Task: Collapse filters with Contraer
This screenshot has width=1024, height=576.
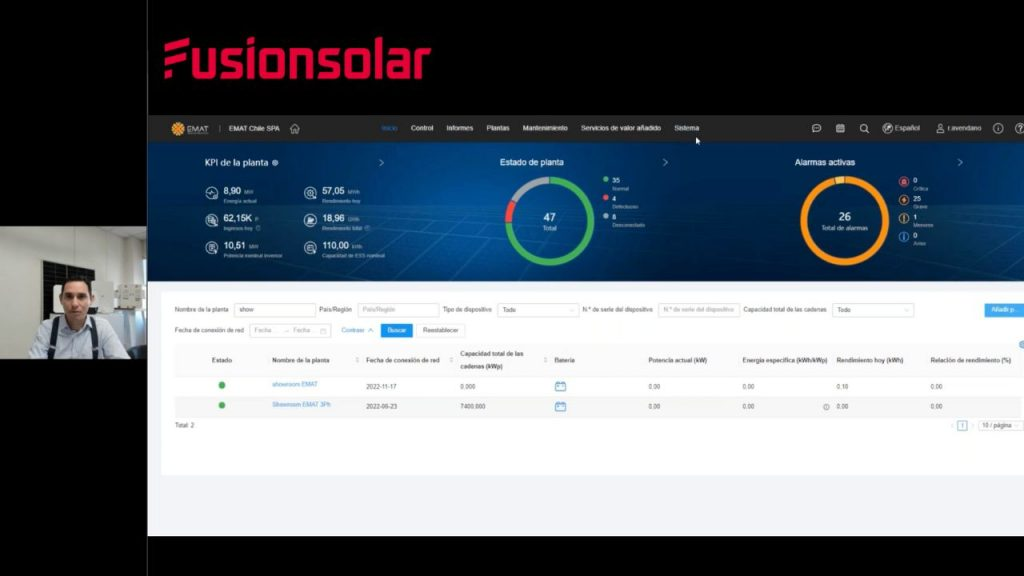Action: click(x=357, y=330)
